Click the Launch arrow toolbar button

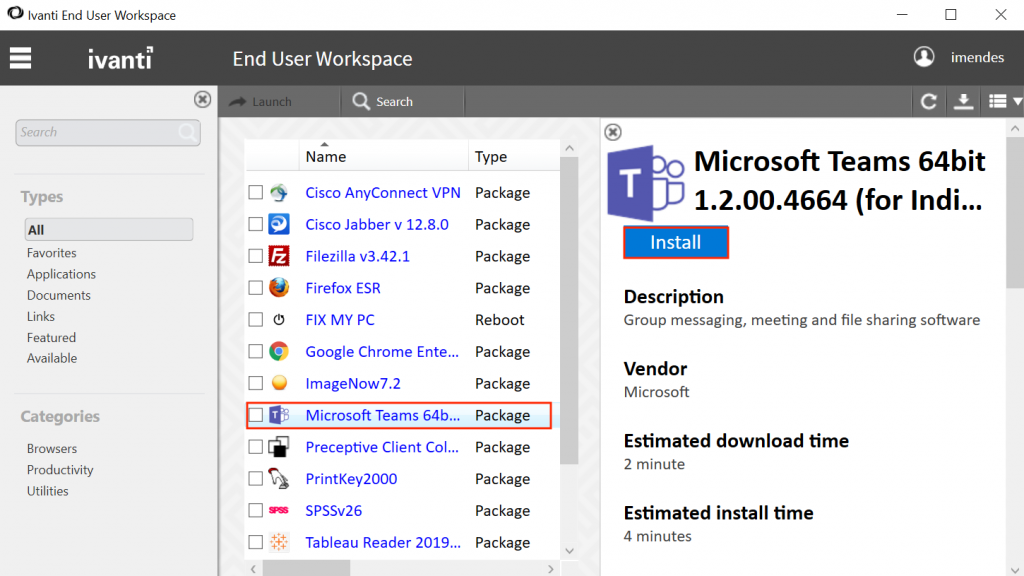[261, 102]
